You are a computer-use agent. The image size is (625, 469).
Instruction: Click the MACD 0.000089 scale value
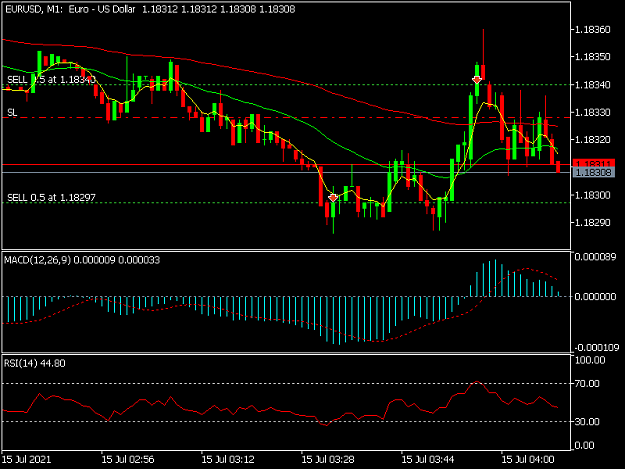[x=595, y=257]
